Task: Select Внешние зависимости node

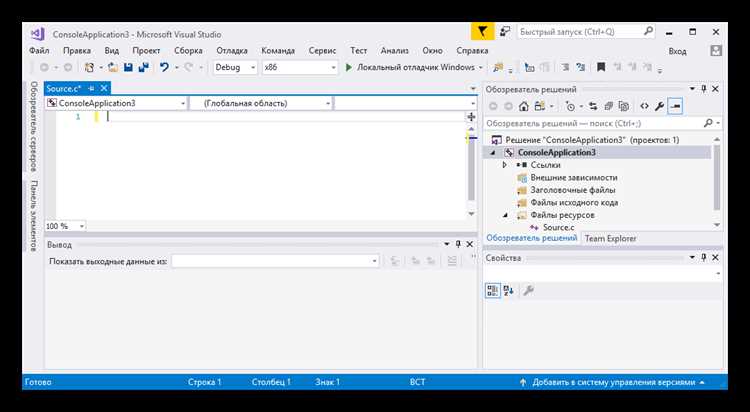Action: (574, 178)
